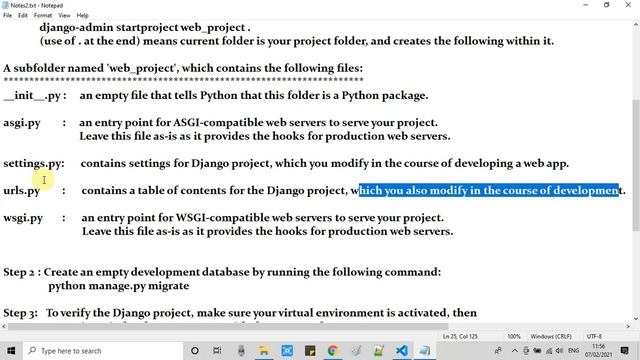Click the 'UTF-8' encoding status entry
The image size is (640, 360).
594,337
